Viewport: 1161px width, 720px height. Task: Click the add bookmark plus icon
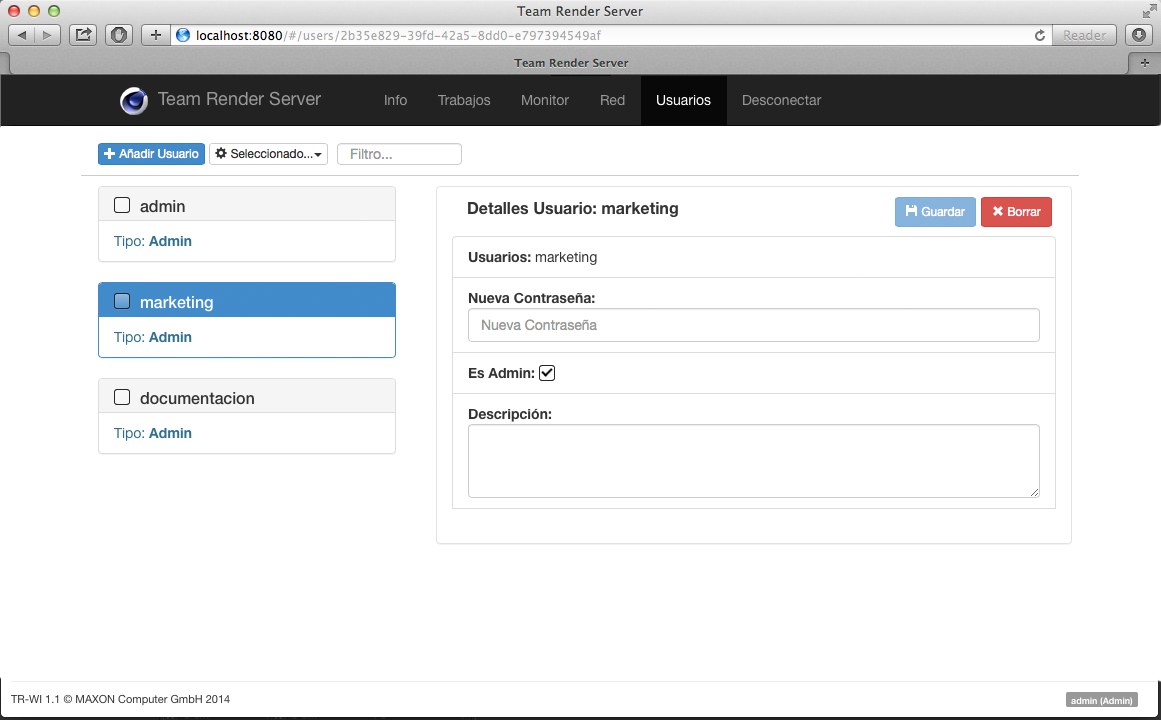tap(155, 35)
